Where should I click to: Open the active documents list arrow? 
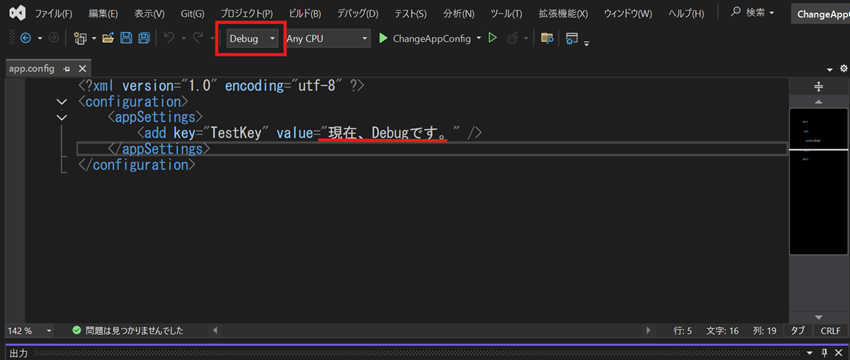point(830,70)
